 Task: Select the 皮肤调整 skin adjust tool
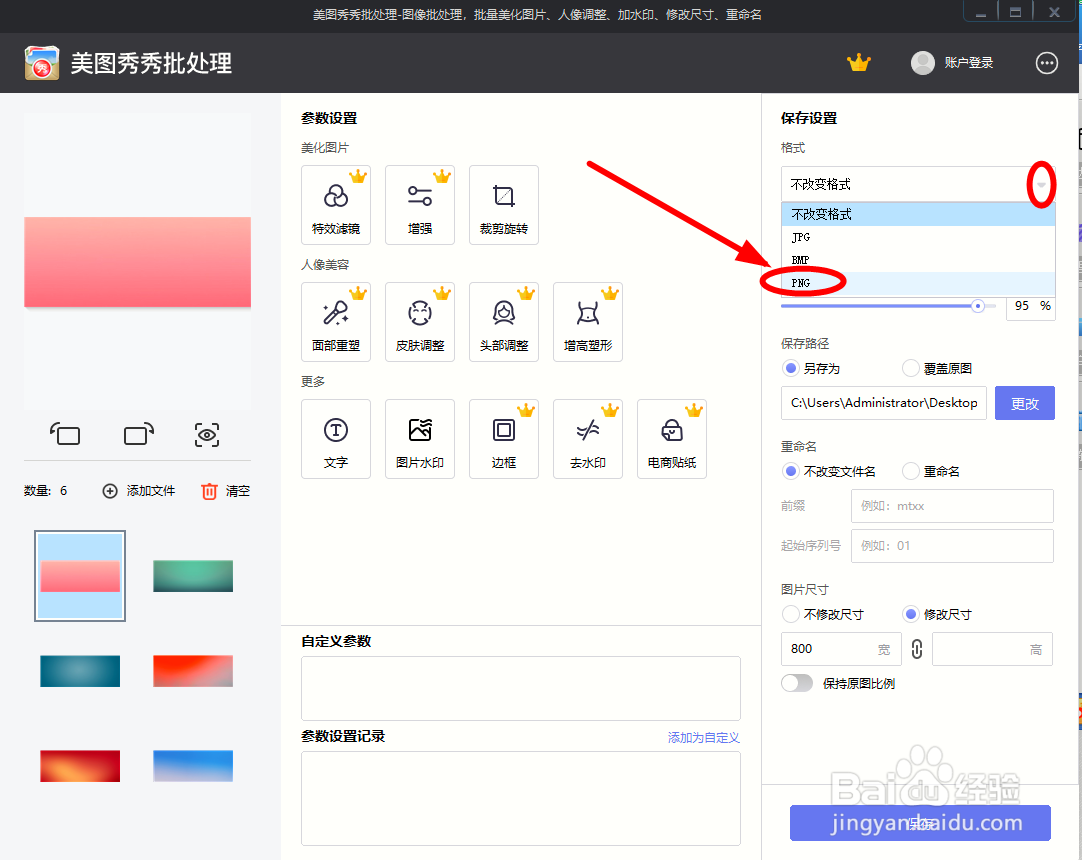click(x=420, y=322)
